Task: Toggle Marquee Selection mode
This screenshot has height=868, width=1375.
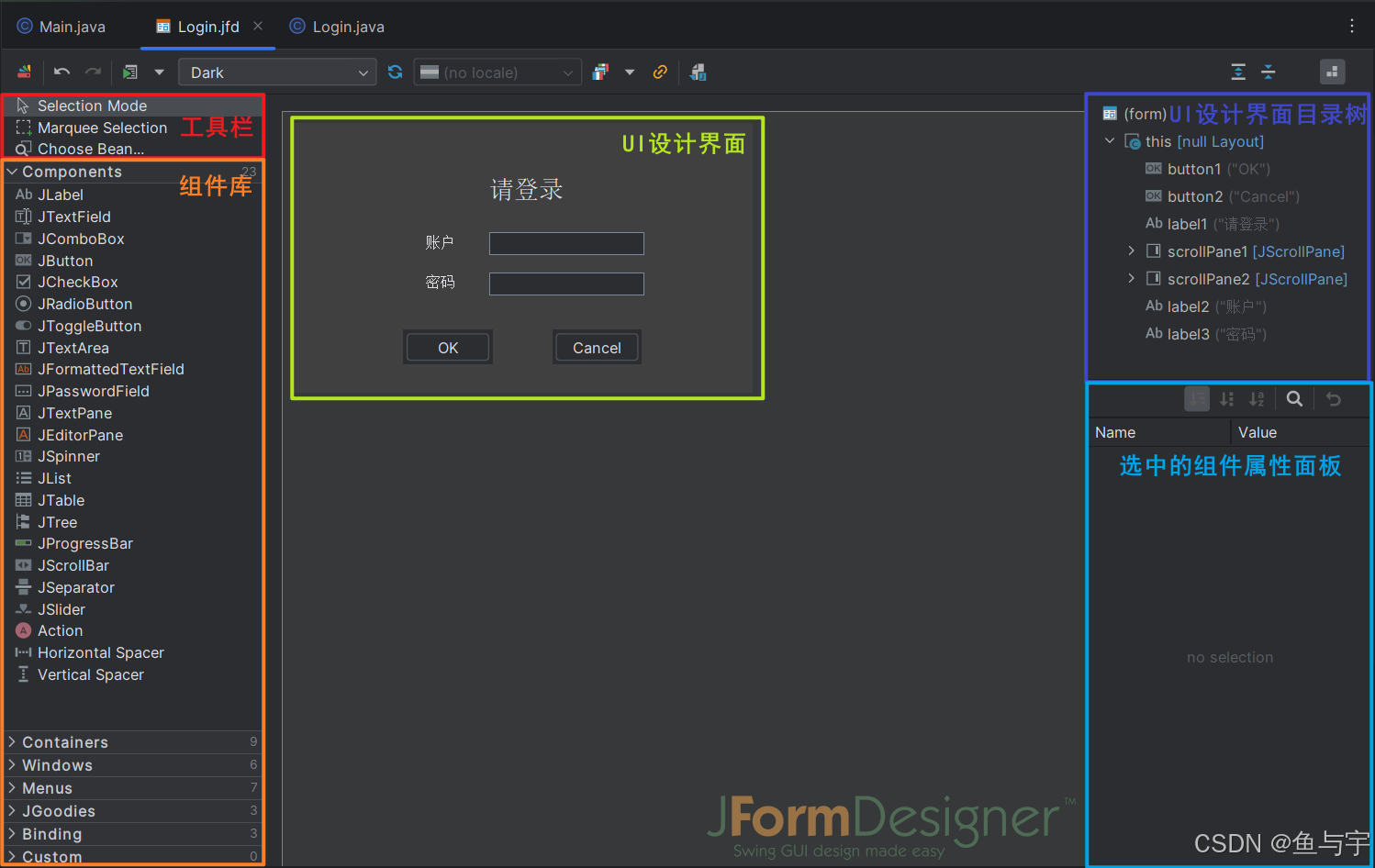Action: pyautogui.click(x=102, y=128)
